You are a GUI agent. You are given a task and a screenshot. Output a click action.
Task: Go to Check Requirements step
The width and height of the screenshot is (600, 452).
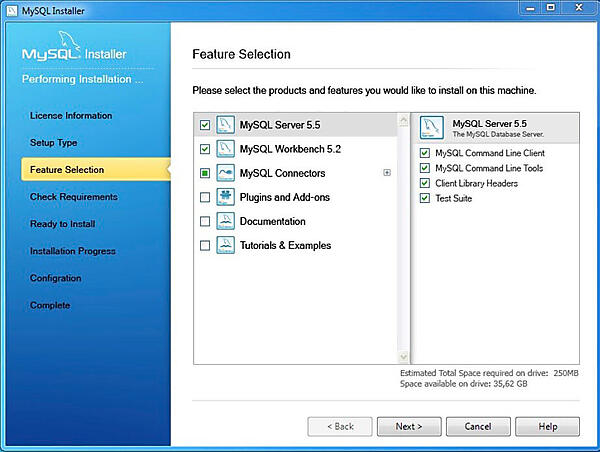[x=74, y=197]
